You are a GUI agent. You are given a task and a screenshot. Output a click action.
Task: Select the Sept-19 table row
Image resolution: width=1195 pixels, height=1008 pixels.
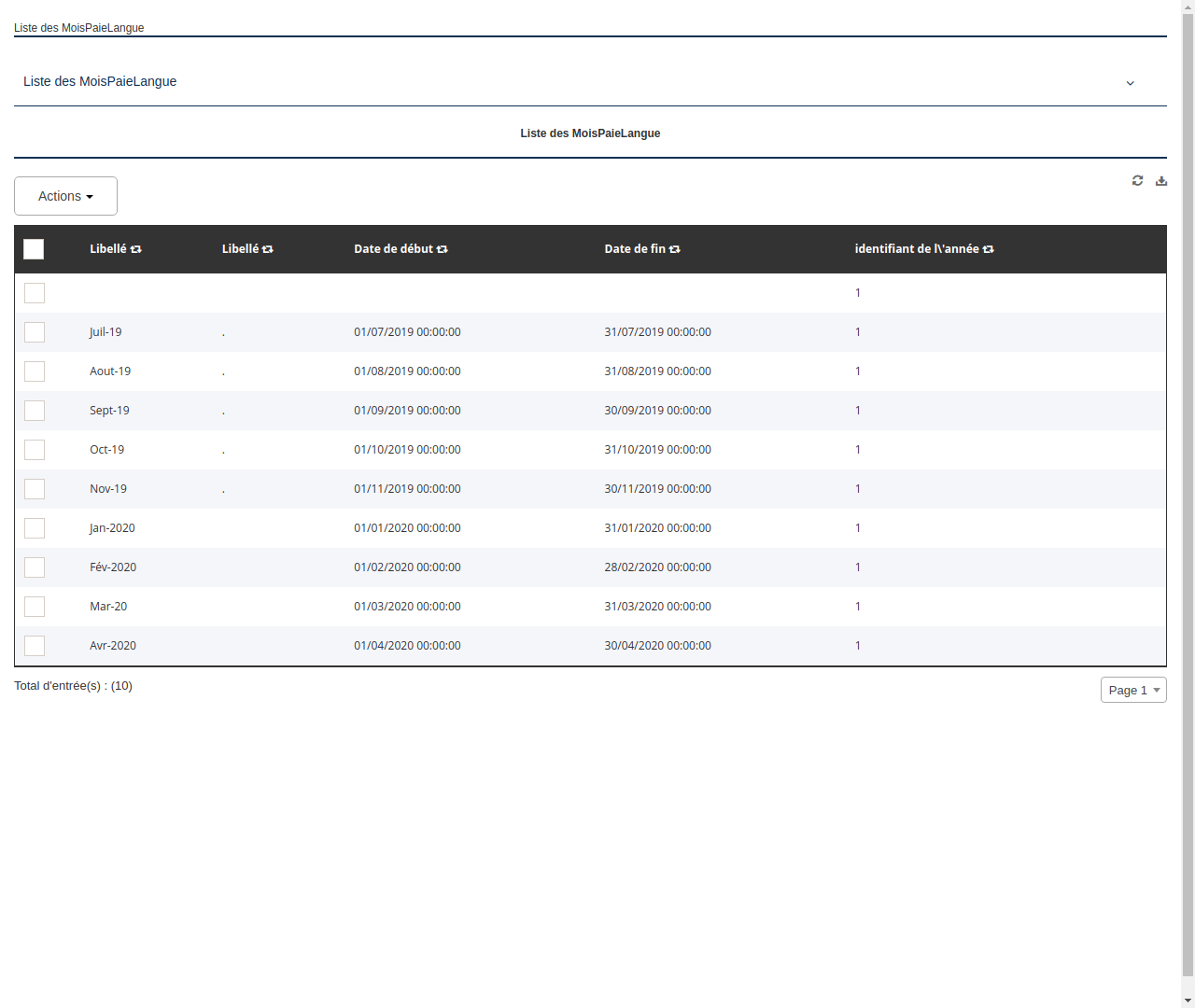(109, 410)
